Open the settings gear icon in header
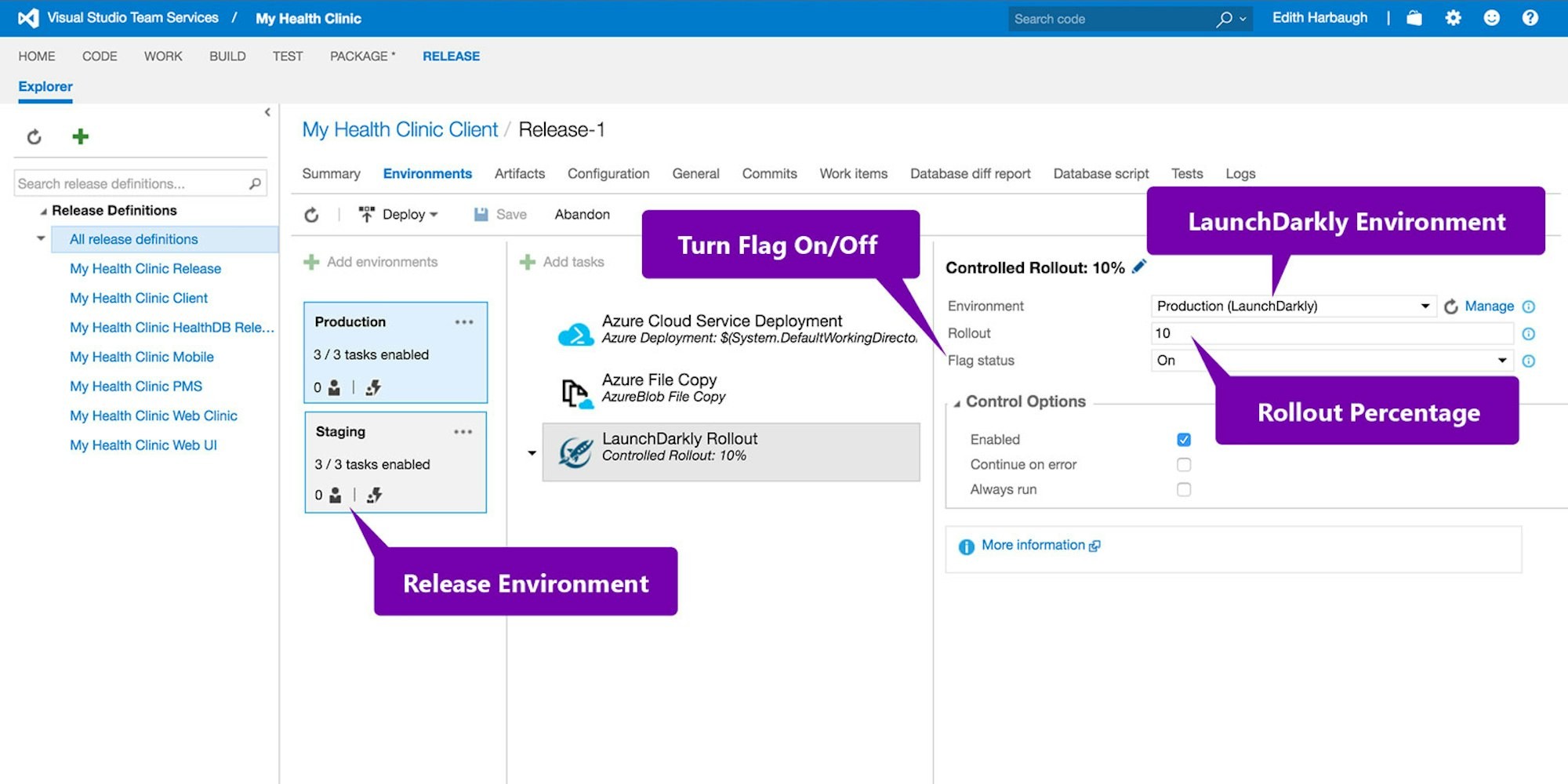The width and height of the screenshot is (1568, 784). tap(1453, 18)
